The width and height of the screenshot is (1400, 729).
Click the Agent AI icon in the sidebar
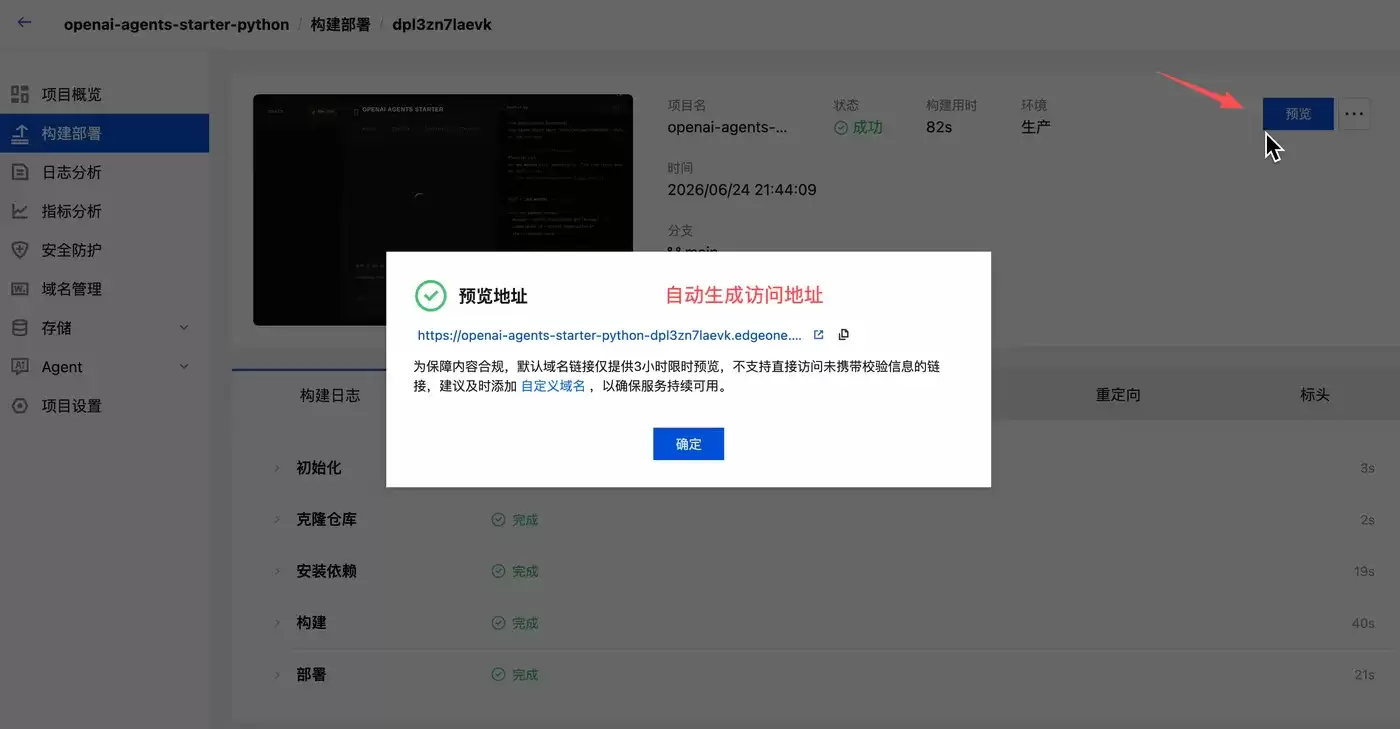pos(20,367)
